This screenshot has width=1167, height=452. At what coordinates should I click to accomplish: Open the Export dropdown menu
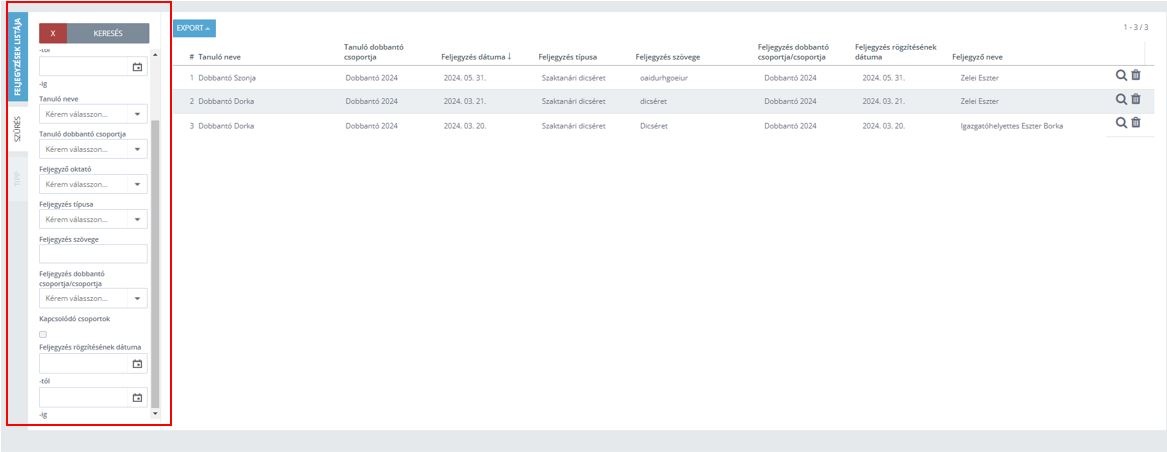click(194, 28)
